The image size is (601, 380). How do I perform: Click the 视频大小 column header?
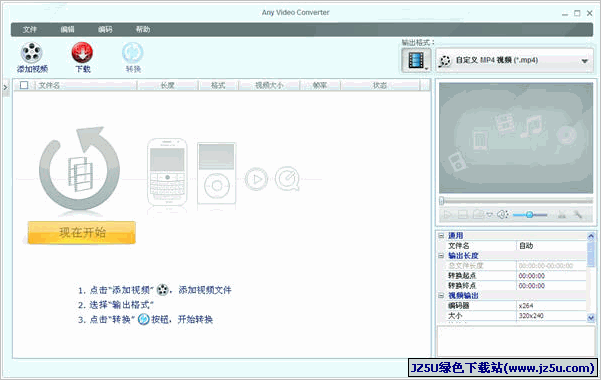click(x=269, y=85)
